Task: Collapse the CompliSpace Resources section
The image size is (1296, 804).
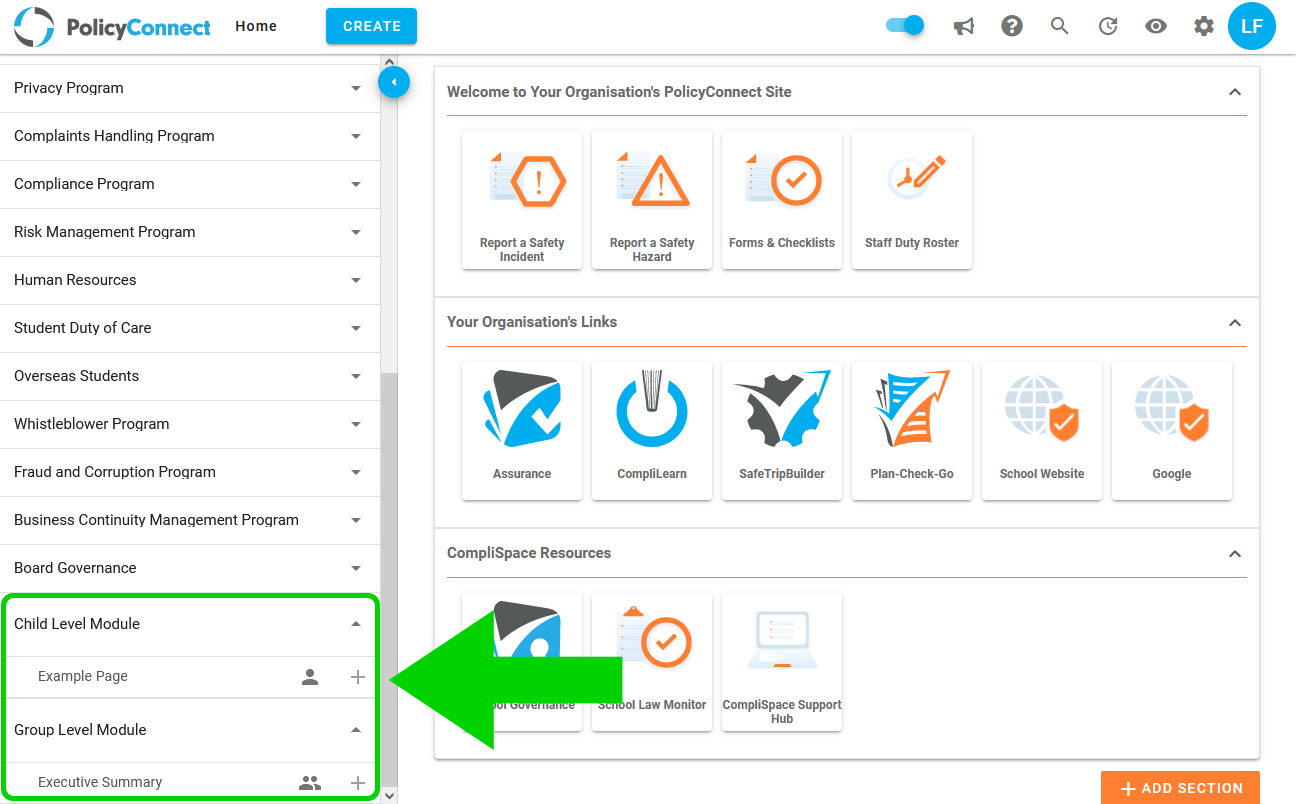Action: [x=1235, y=554]
